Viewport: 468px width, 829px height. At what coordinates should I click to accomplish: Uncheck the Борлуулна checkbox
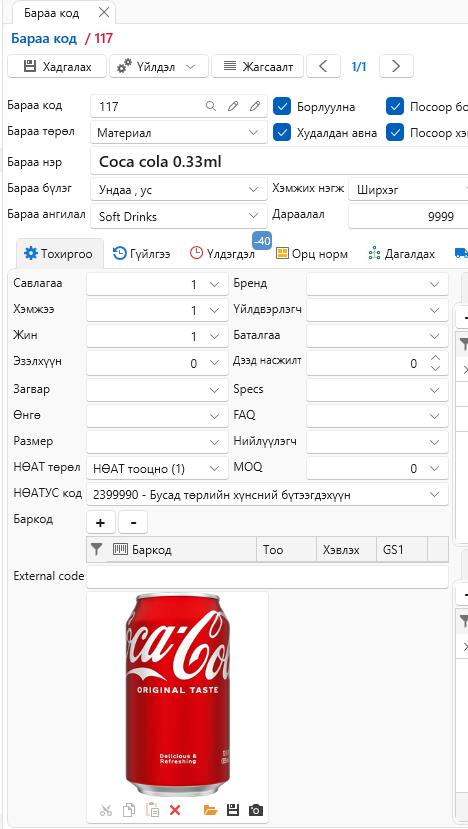tap(282, 106)
